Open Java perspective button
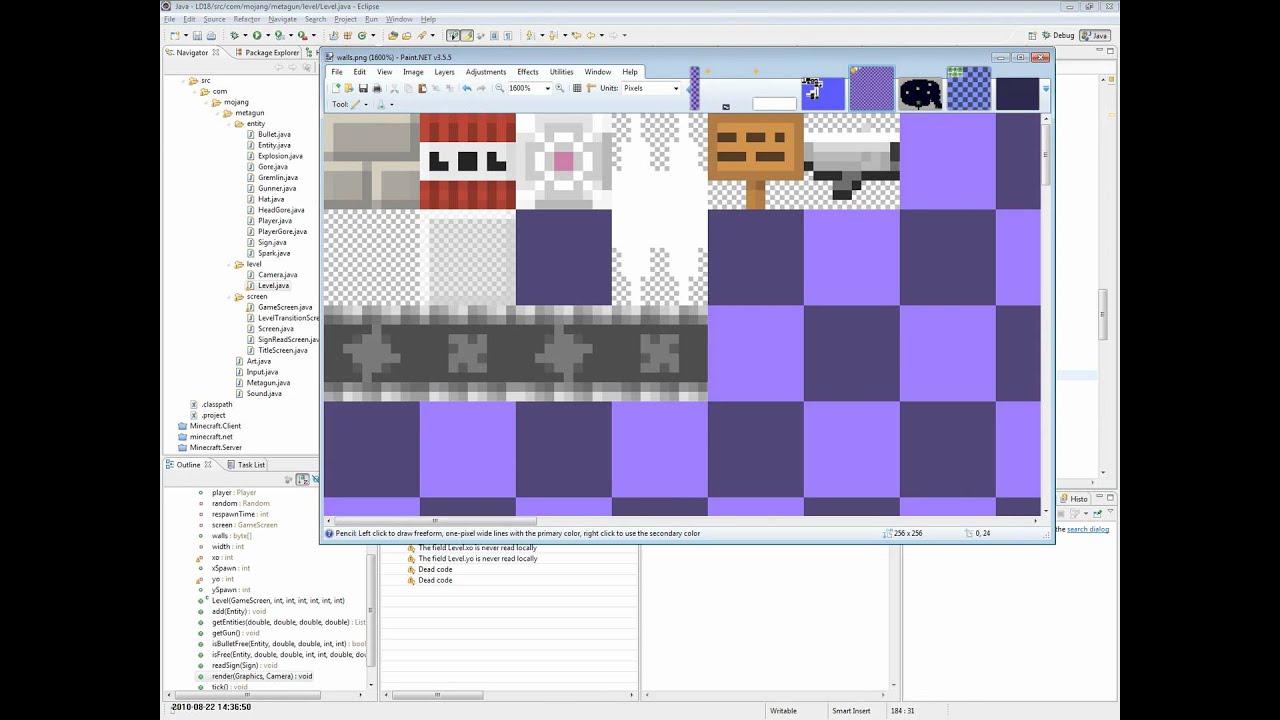Viewport: 1280px width, 720px height. [x=1094, y=35]
